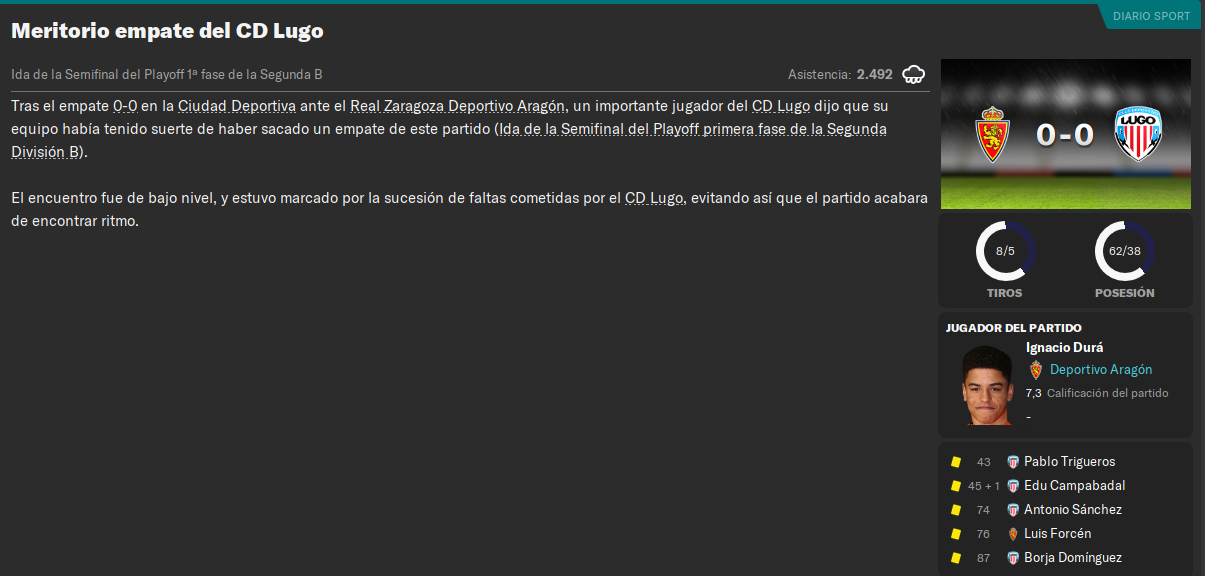Select Borja Domínguez in the bookings list
The image size is (1205, 576).
point(1072,558)
